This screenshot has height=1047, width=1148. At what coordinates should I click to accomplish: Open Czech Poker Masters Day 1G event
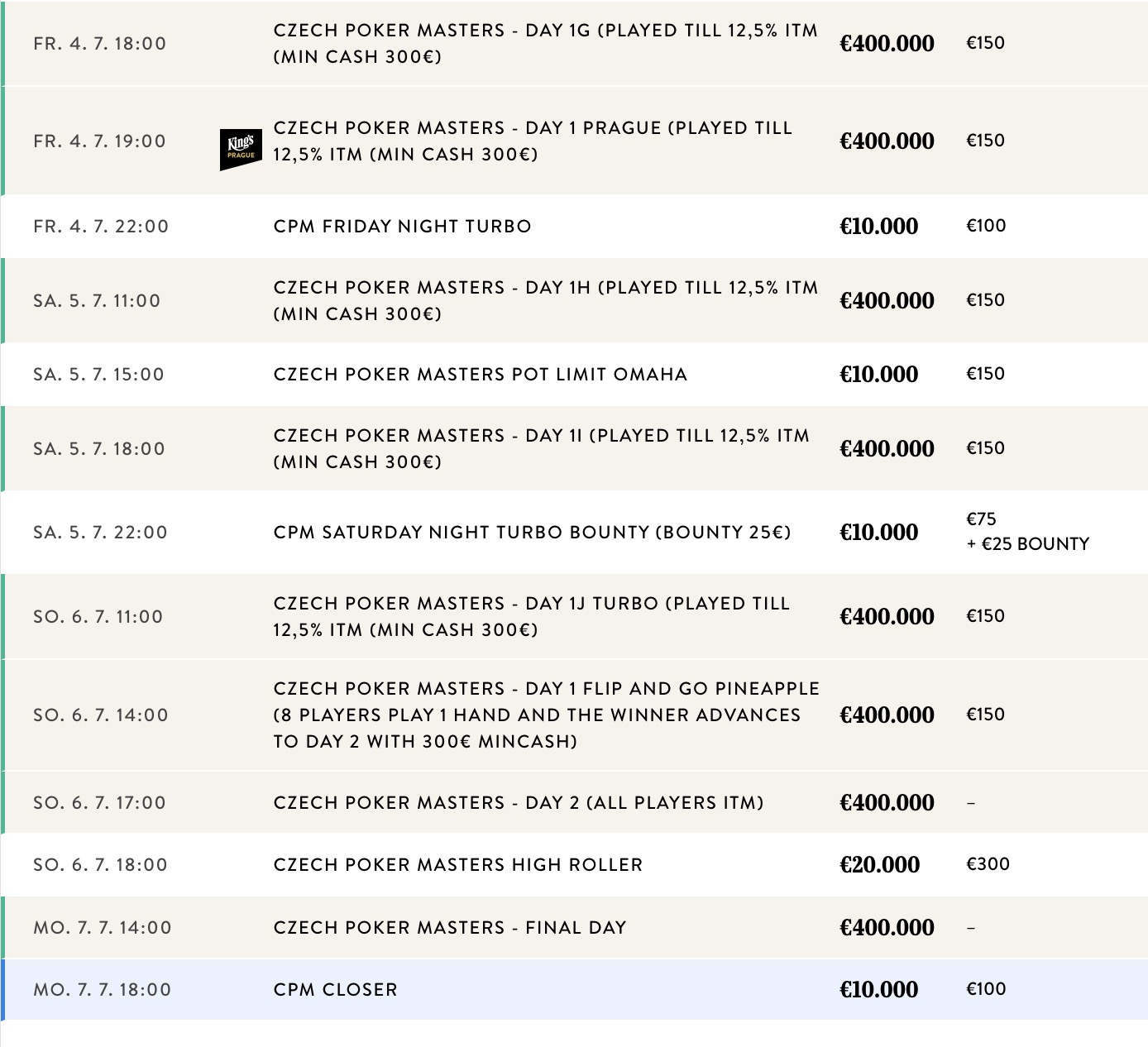(544, 43)
